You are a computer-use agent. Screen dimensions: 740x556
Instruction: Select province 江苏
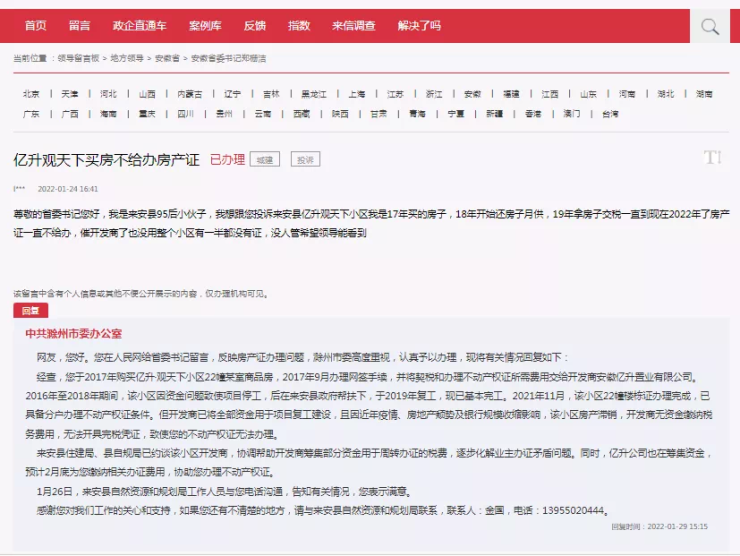(395, 94)
